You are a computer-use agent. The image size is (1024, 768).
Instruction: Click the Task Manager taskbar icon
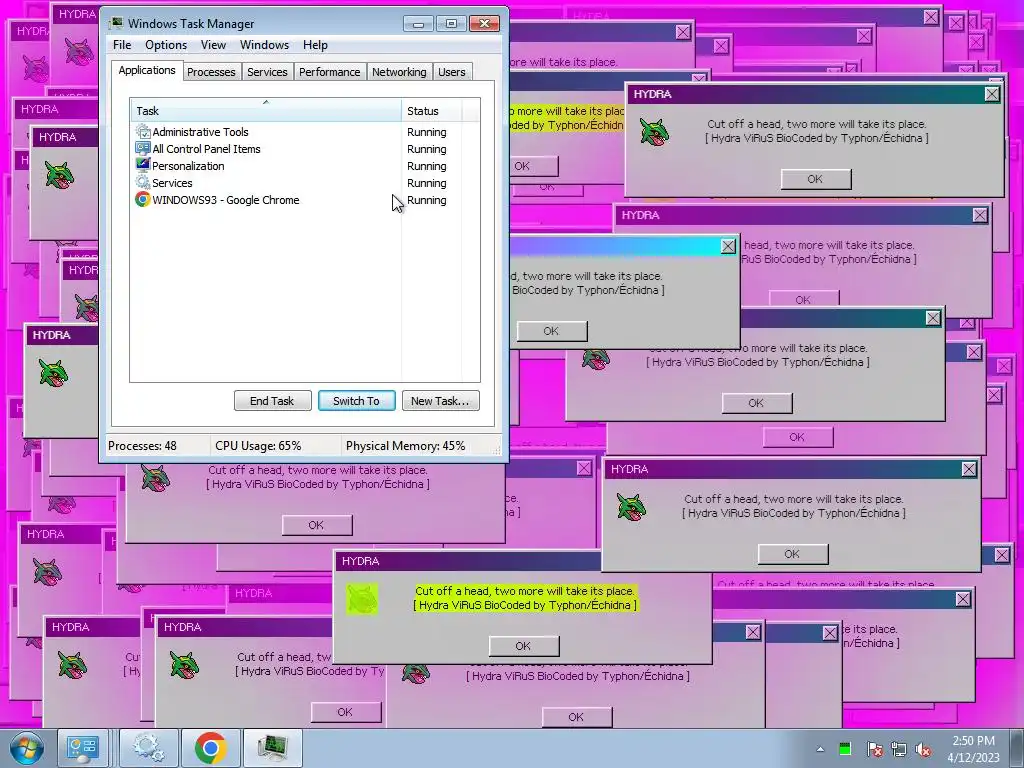coord(272,748)
